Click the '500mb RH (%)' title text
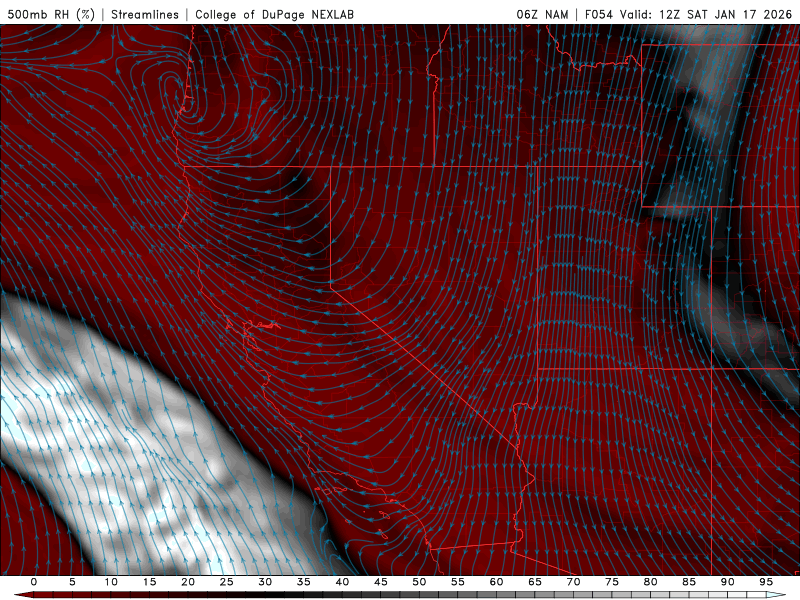800x600 pixels. click(x=51, y=14)
